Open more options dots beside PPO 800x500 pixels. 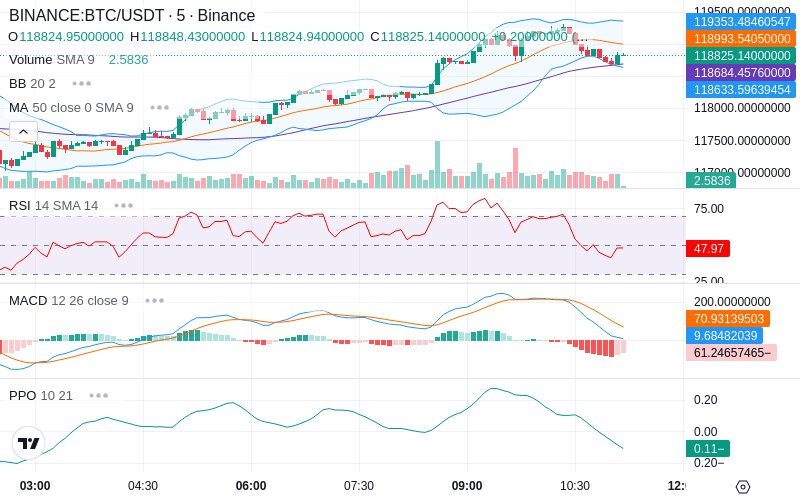(x=98, y=395)
